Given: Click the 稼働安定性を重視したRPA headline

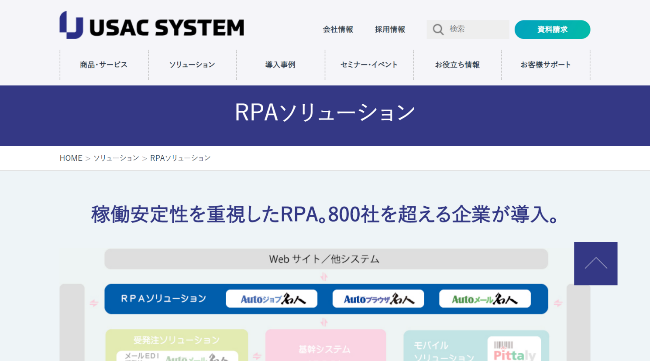Looking at the screenshot, I should point(325,214).
